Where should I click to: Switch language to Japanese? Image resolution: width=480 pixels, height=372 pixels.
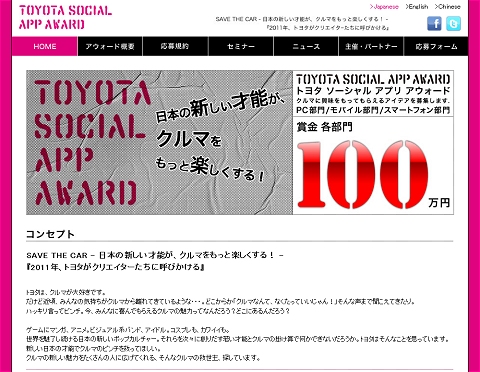click(384, 7)
